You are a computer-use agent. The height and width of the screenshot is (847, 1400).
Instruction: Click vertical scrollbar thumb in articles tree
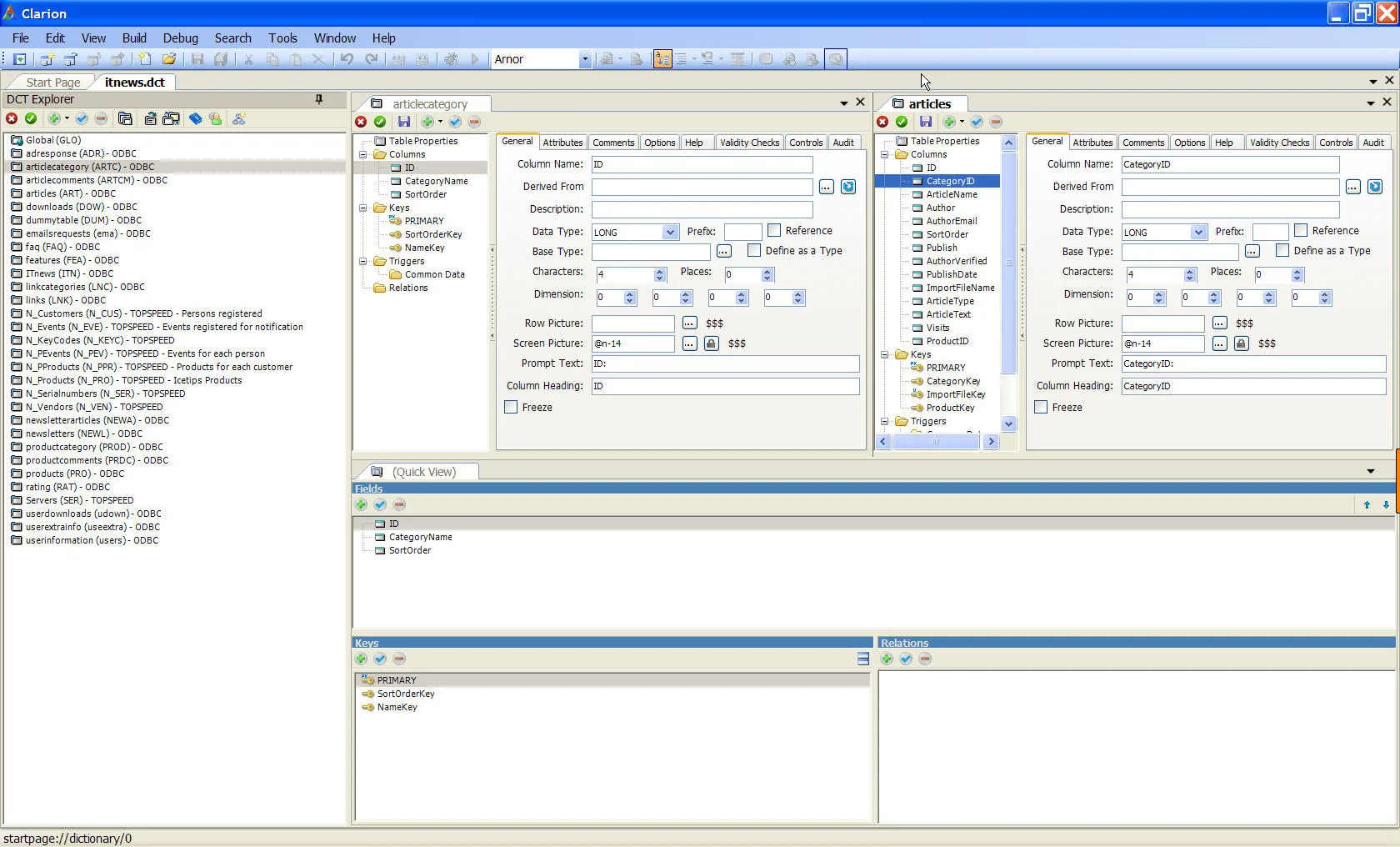click(x=1008, y=262)
